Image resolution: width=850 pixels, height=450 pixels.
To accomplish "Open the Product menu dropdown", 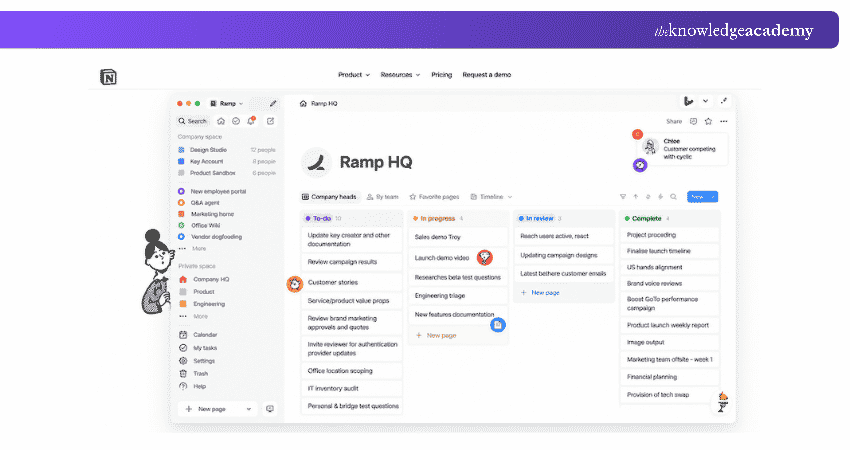I will pyautogui.click(x=353, y=75).
